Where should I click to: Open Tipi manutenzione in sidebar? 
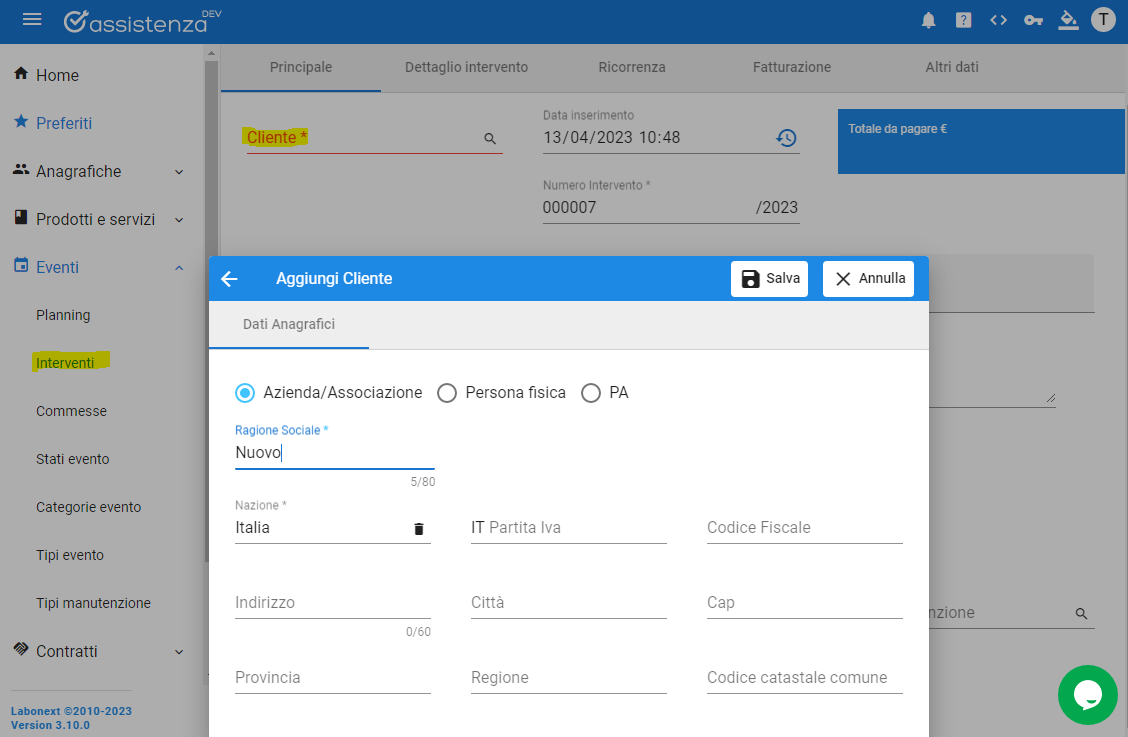(94, 603)
